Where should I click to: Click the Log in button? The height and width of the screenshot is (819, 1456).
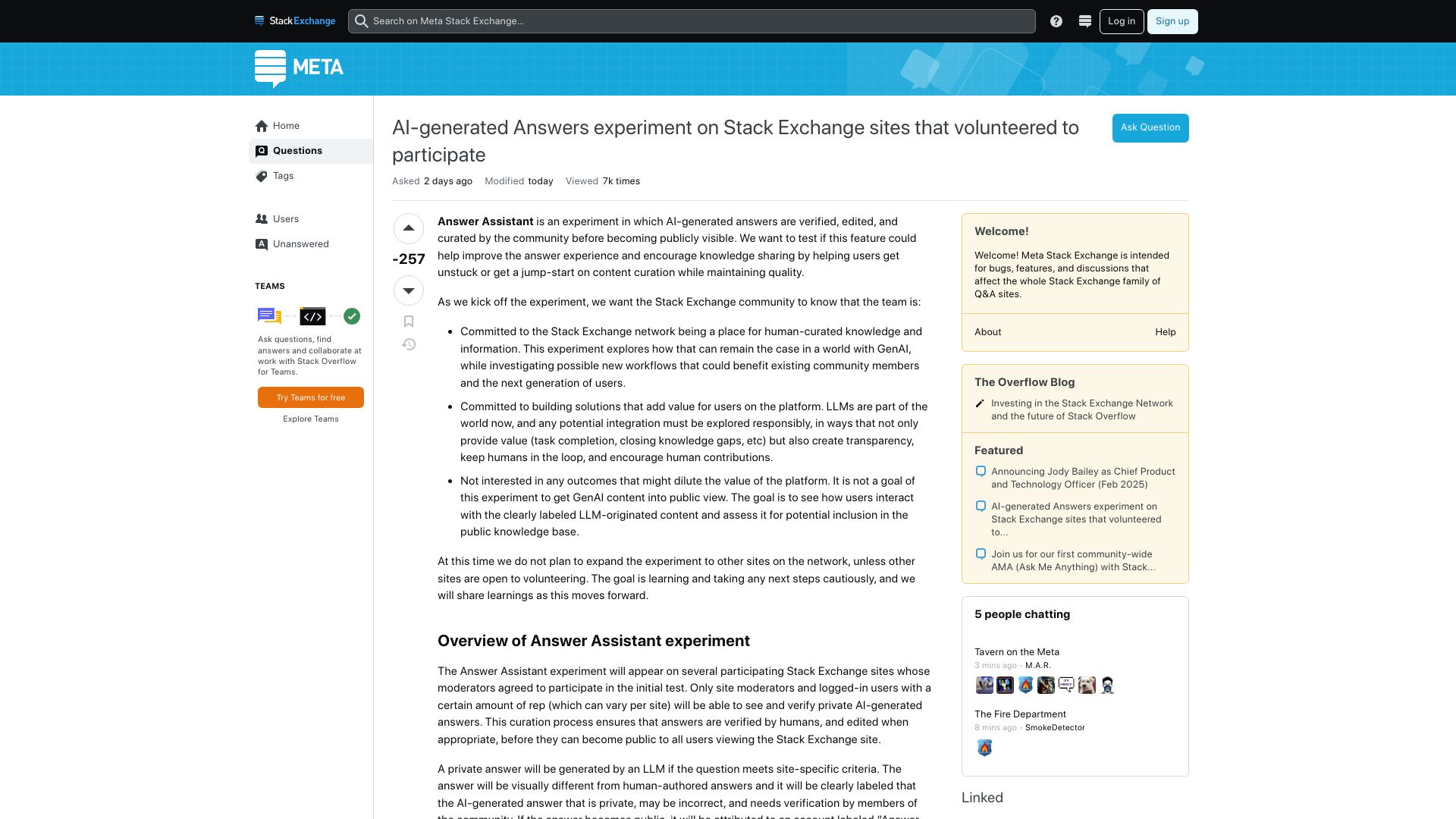tap(1122, 21)
